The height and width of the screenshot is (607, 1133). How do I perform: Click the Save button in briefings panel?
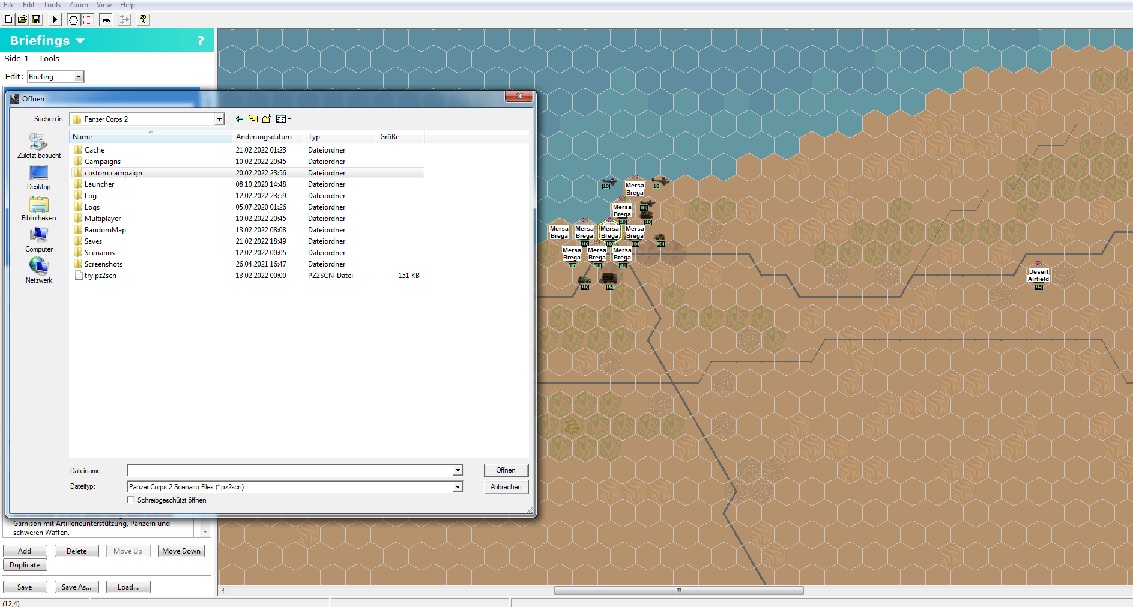25,587
